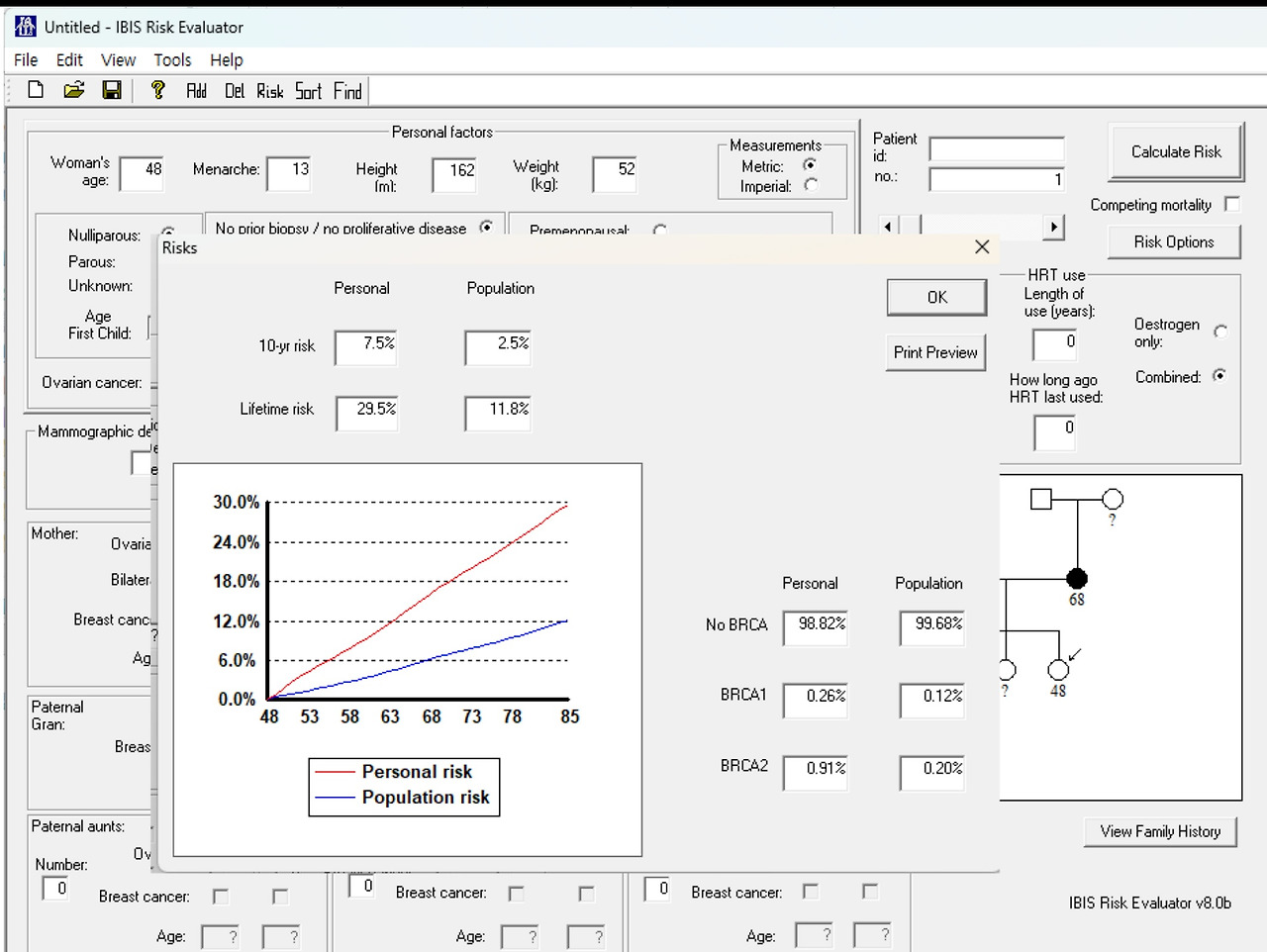The image size is (1267, 952).
Task: Click the Weight input field
Action: click(615, 174)
